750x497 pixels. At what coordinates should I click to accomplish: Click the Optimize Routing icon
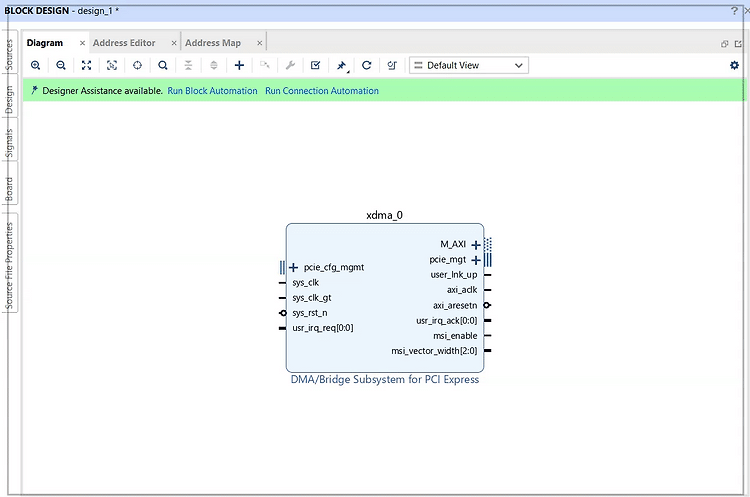(x=392, y=66)
